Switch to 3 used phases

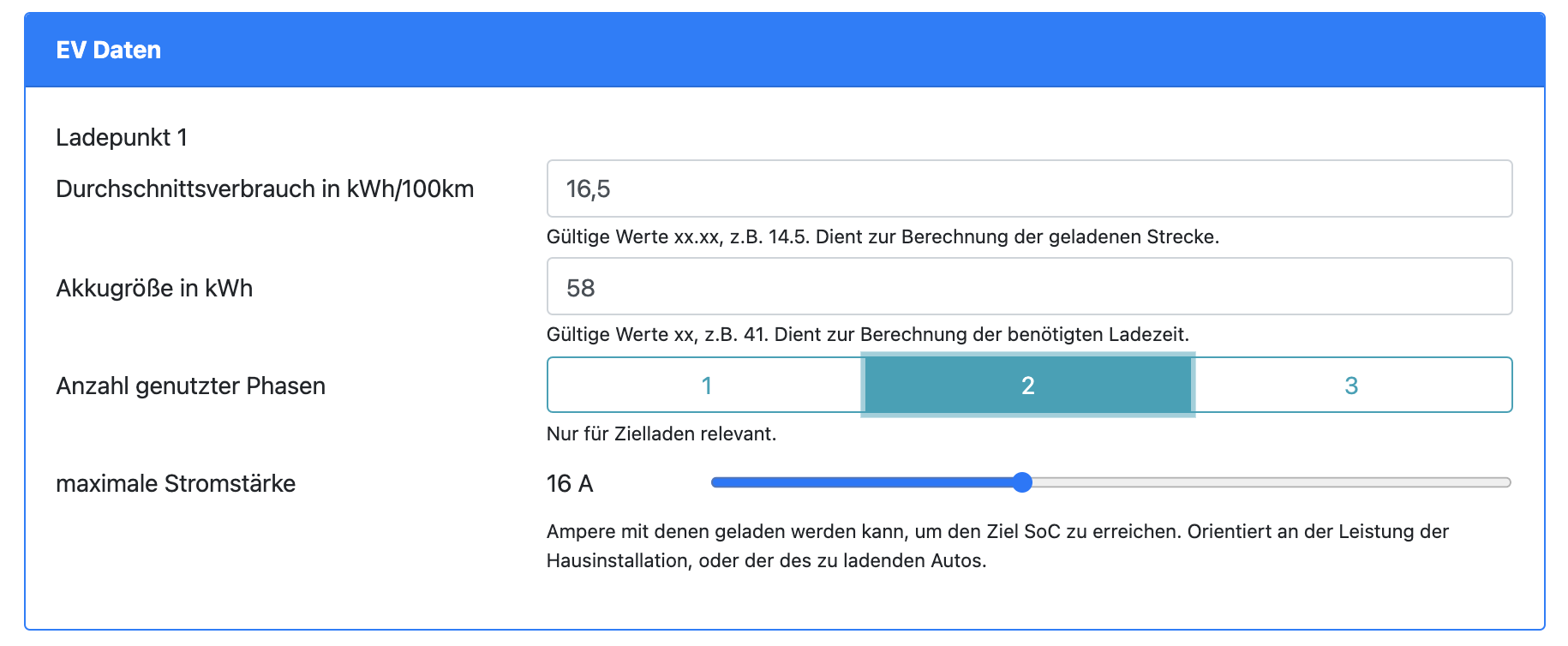click(1351, 386)
